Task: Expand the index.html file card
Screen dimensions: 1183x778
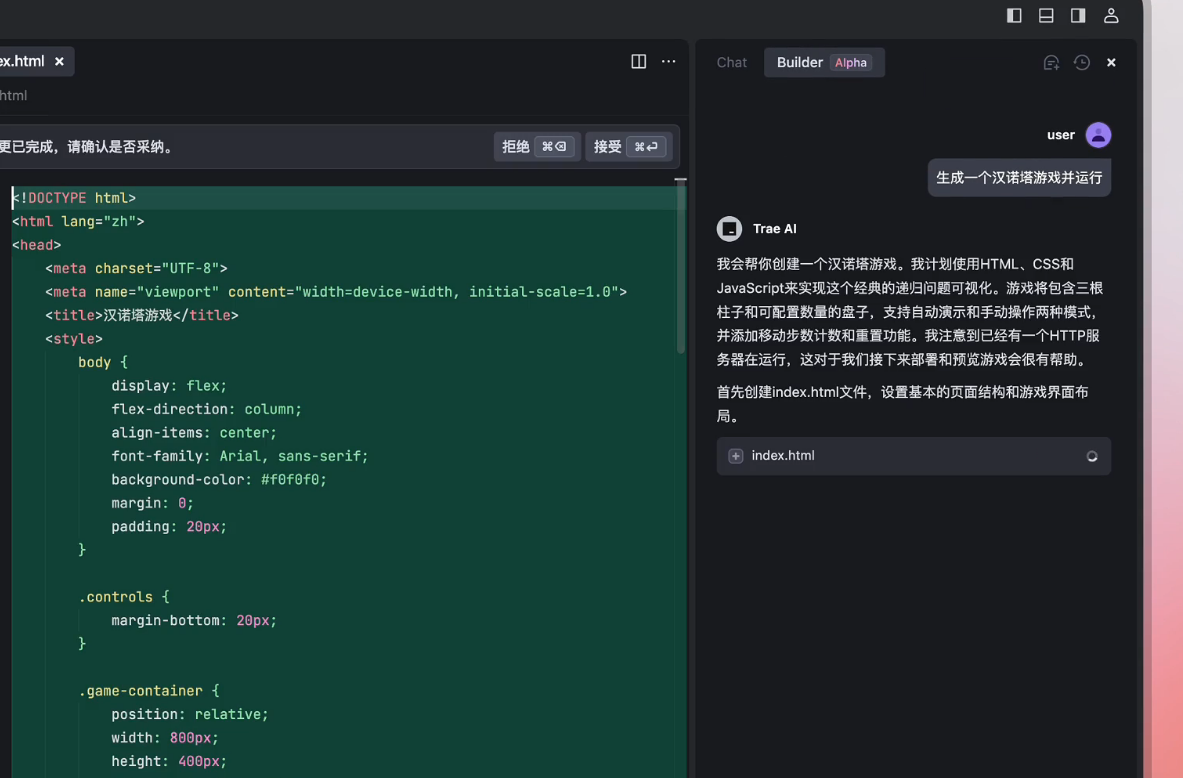Action: 735,455
